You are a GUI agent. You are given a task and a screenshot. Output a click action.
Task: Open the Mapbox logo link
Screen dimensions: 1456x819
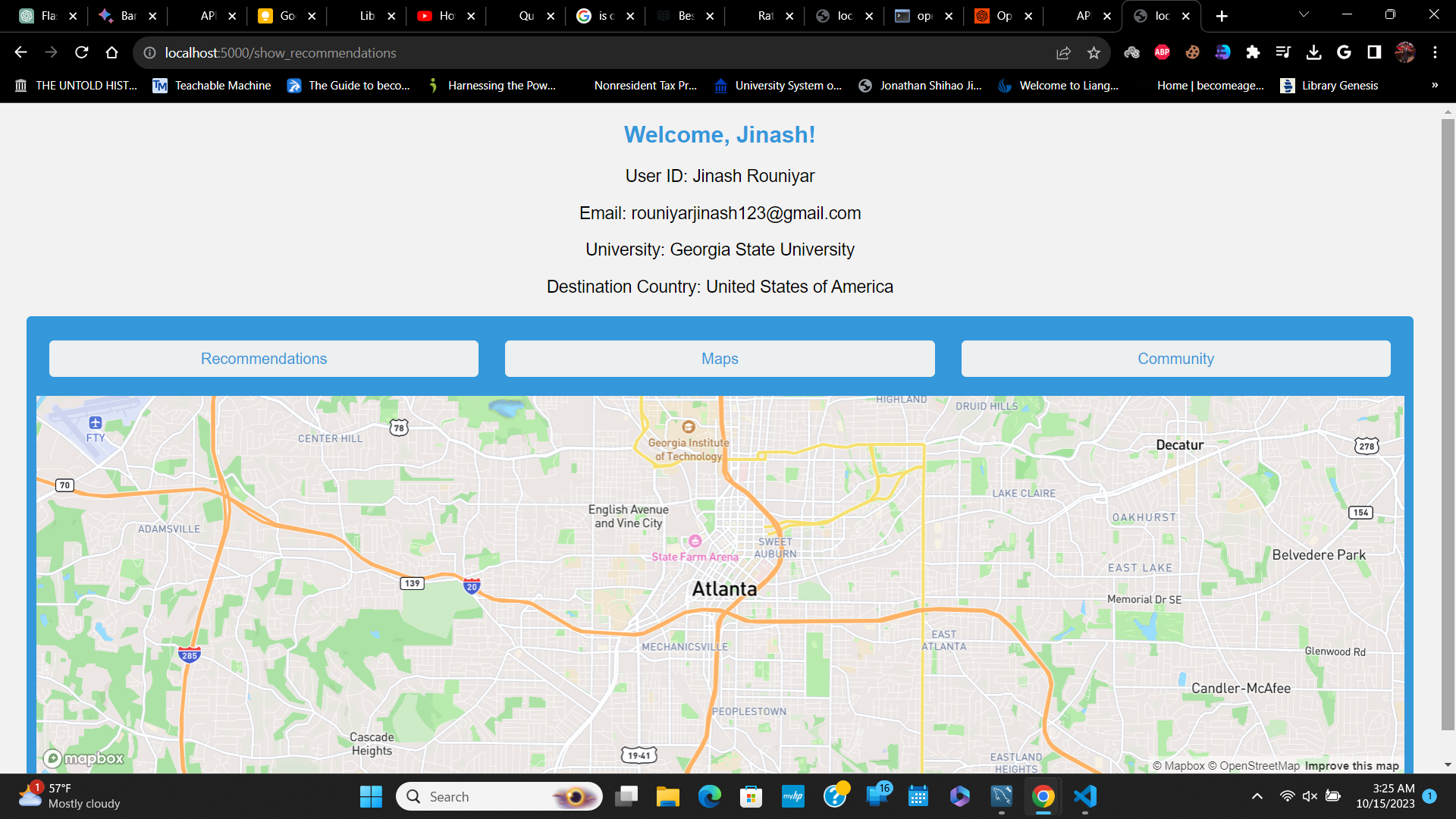click(83, 758)
